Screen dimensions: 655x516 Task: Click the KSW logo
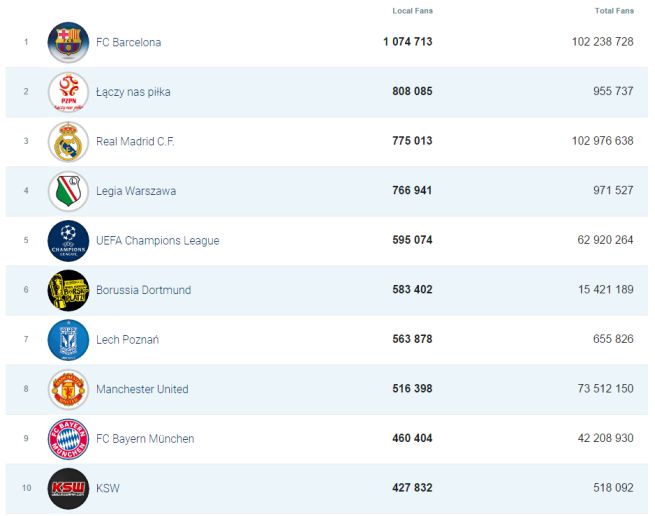click(x=68, y=488)
